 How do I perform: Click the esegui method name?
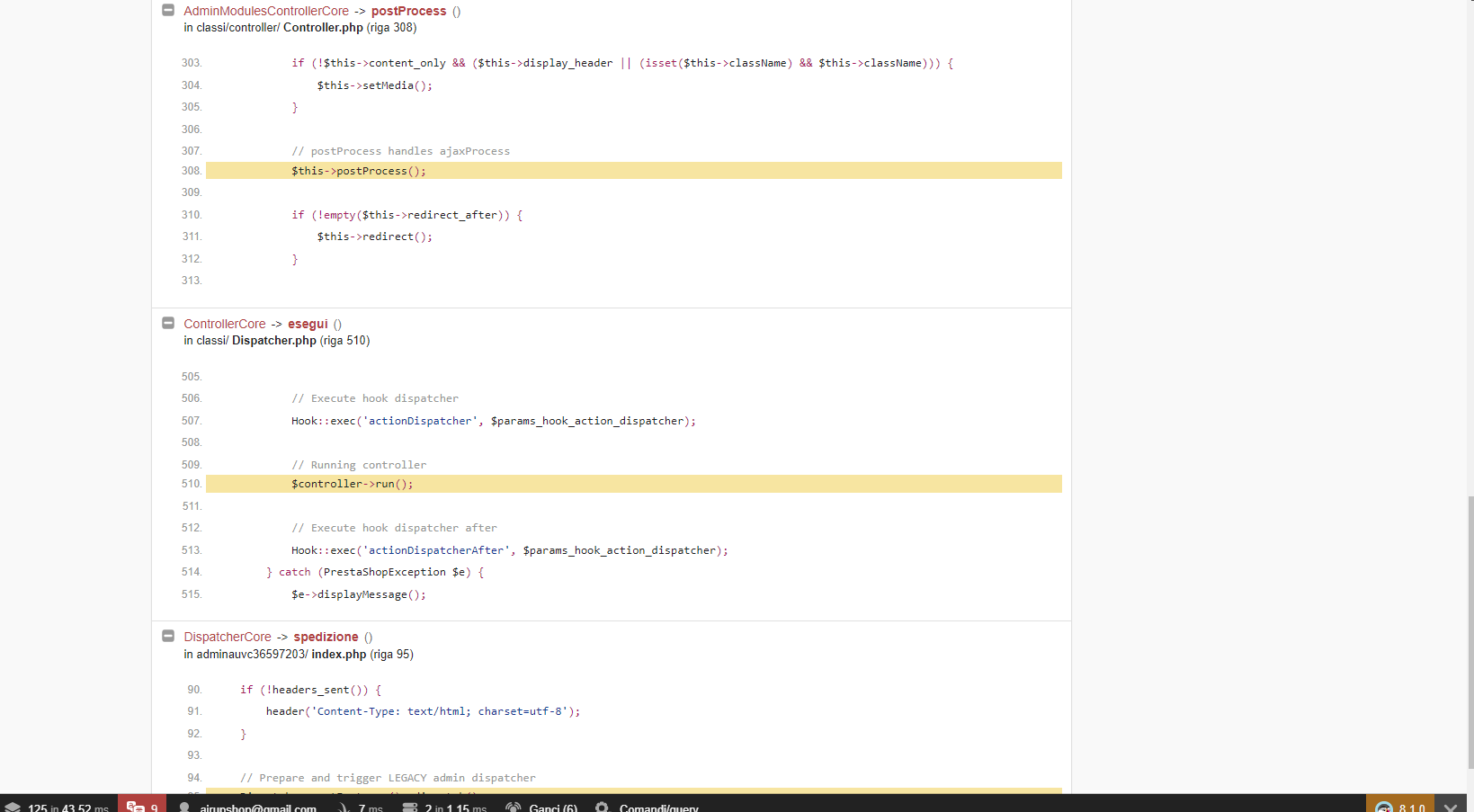coord(308,324)
